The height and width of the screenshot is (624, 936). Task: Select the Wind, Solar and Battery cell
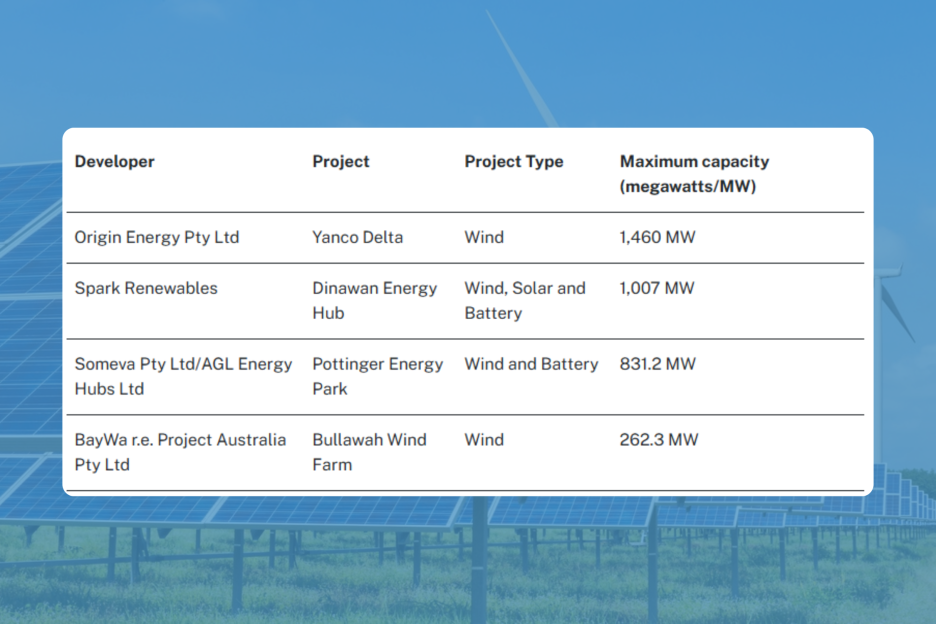(x=525, y=300)
